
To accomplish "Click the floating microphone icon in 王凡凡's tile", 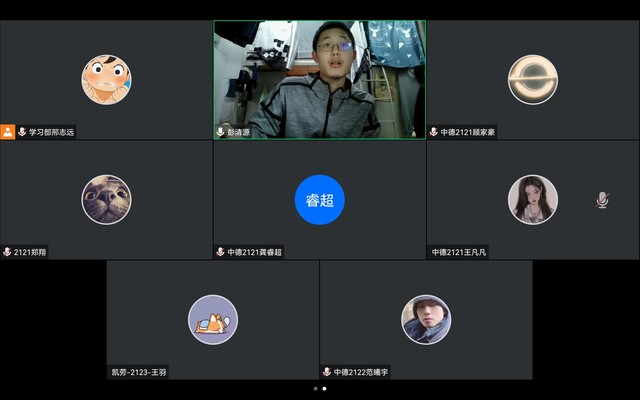I will 602,200.
